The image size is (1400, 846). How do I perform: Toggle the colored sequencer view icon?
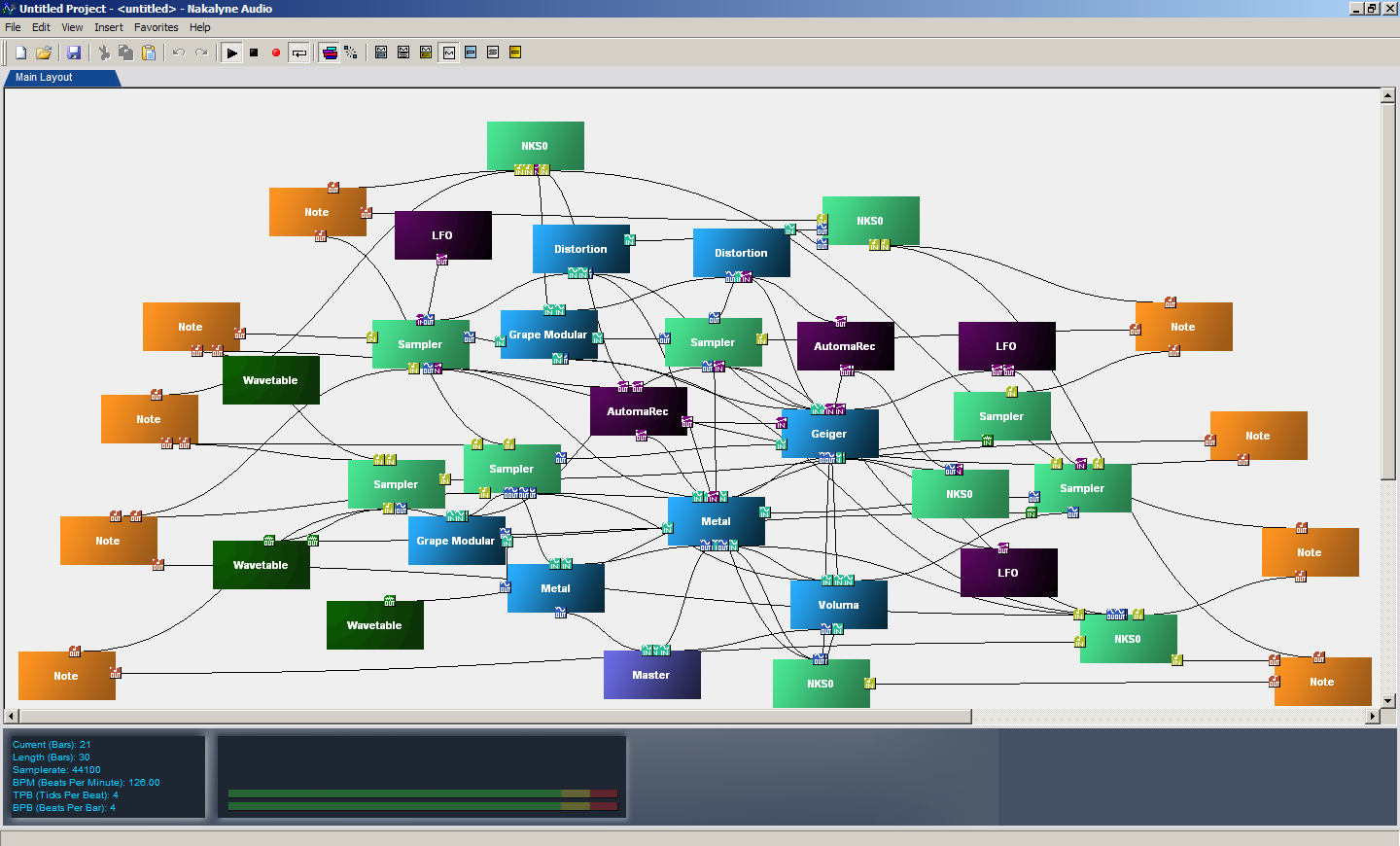[x=330, y=53]
